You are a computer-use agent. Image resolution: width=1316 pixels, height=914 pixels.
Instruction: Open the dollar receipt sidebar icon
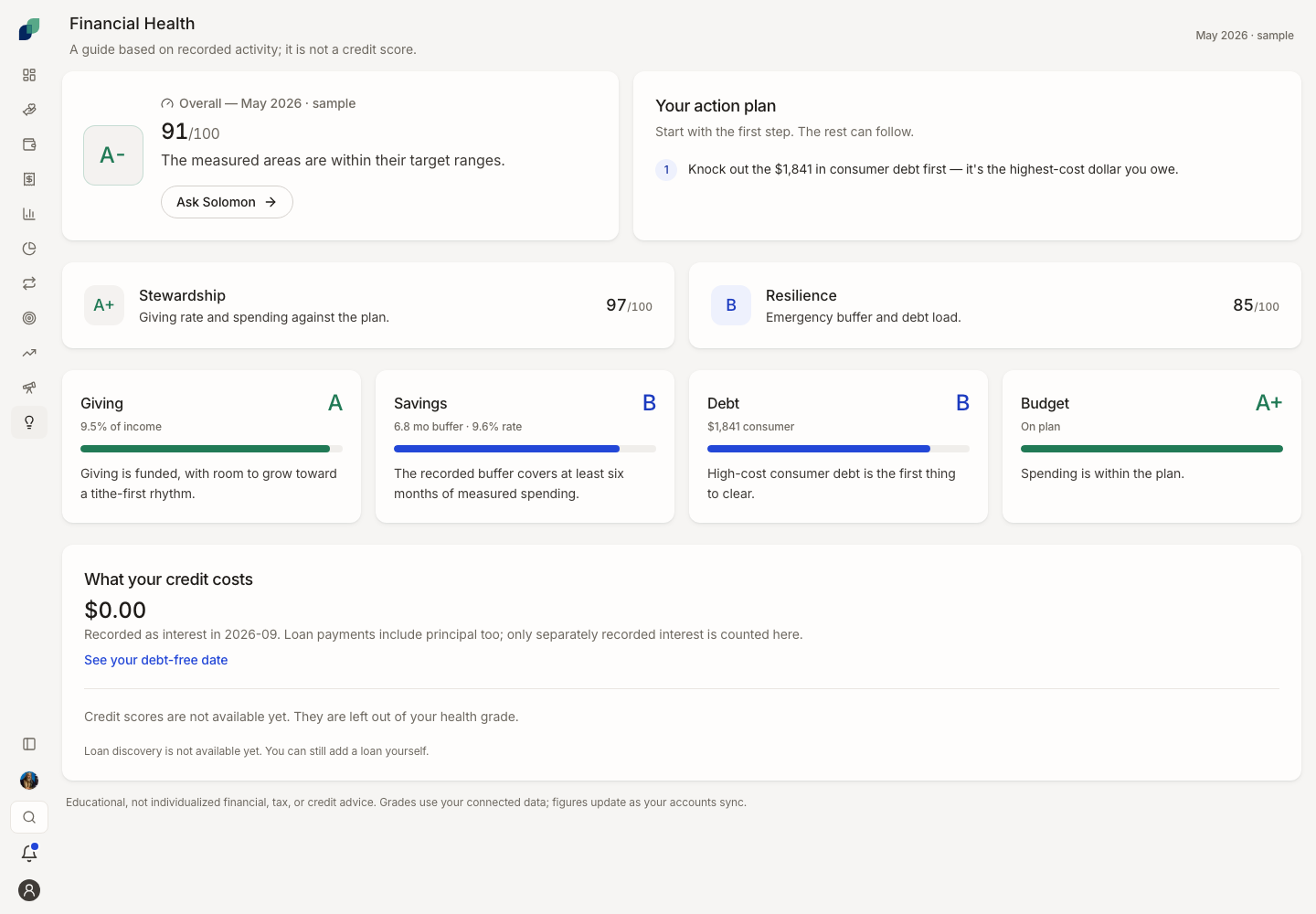29,179
